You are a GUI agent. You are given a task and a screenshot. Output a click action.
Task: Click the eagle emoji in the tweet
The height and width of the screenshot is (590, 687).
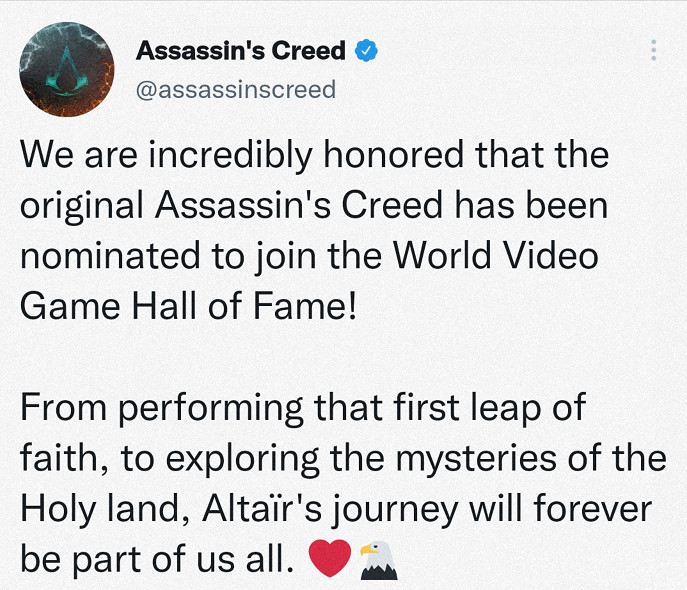click(x=377, y=561)
